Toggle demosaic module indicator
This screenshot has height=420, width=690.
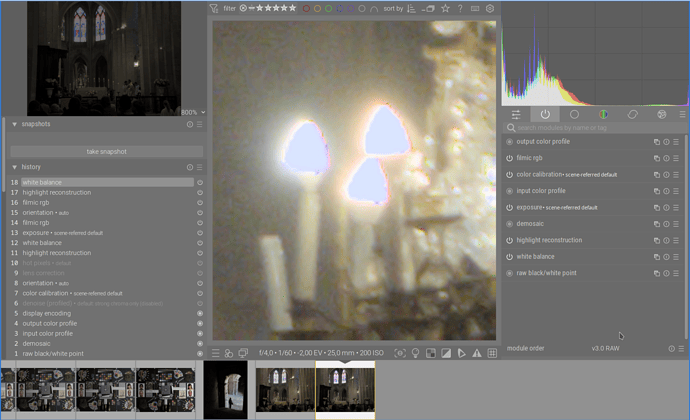509,224
